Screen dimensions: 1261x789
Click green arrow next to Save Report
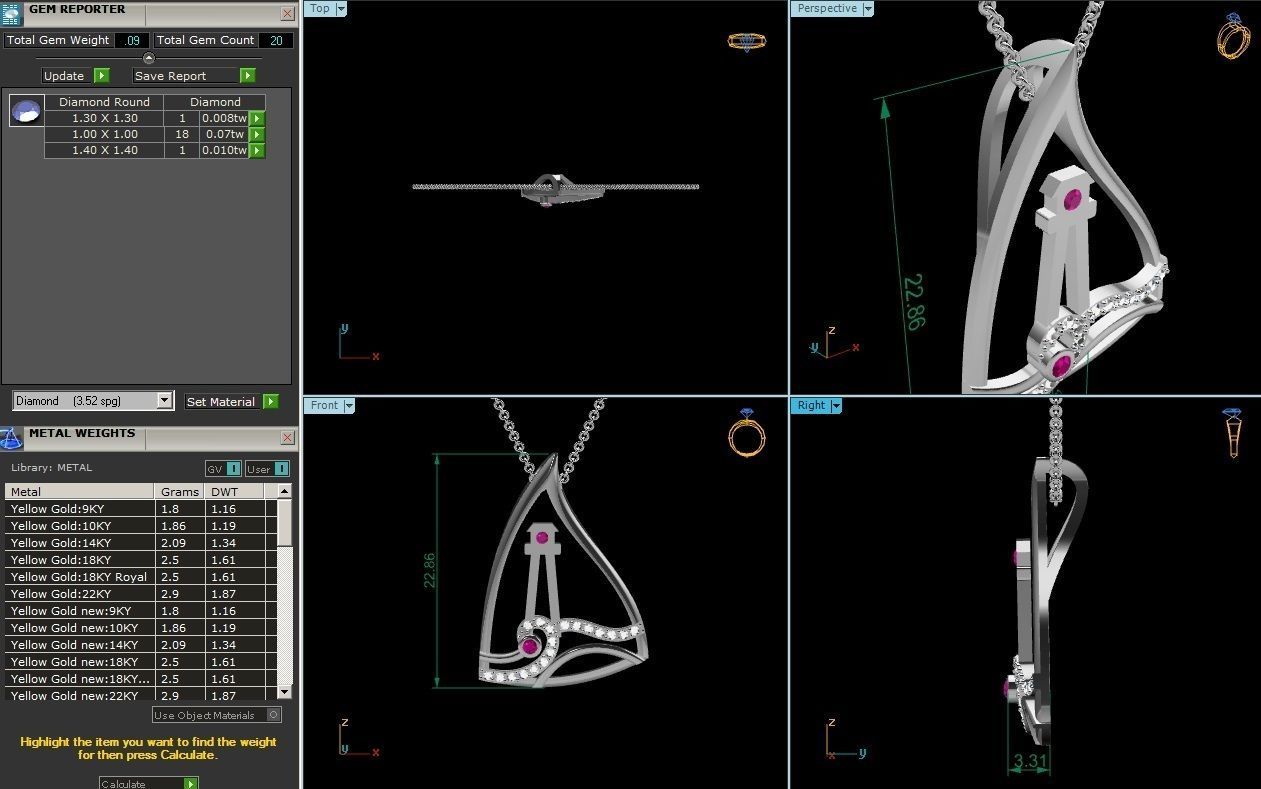(x=247, y=76)
